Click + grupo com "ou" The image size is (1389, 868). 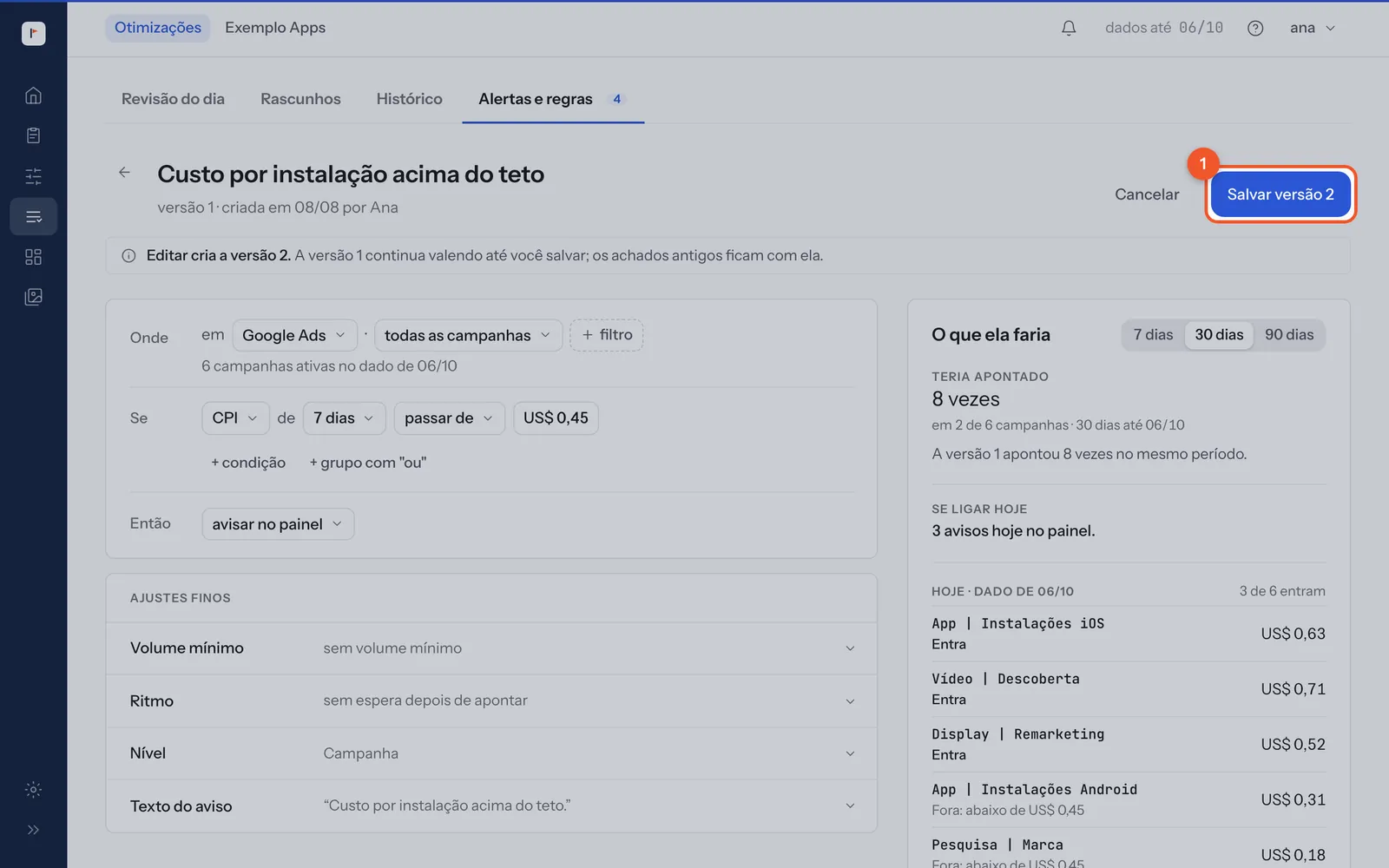pos(368,463)
